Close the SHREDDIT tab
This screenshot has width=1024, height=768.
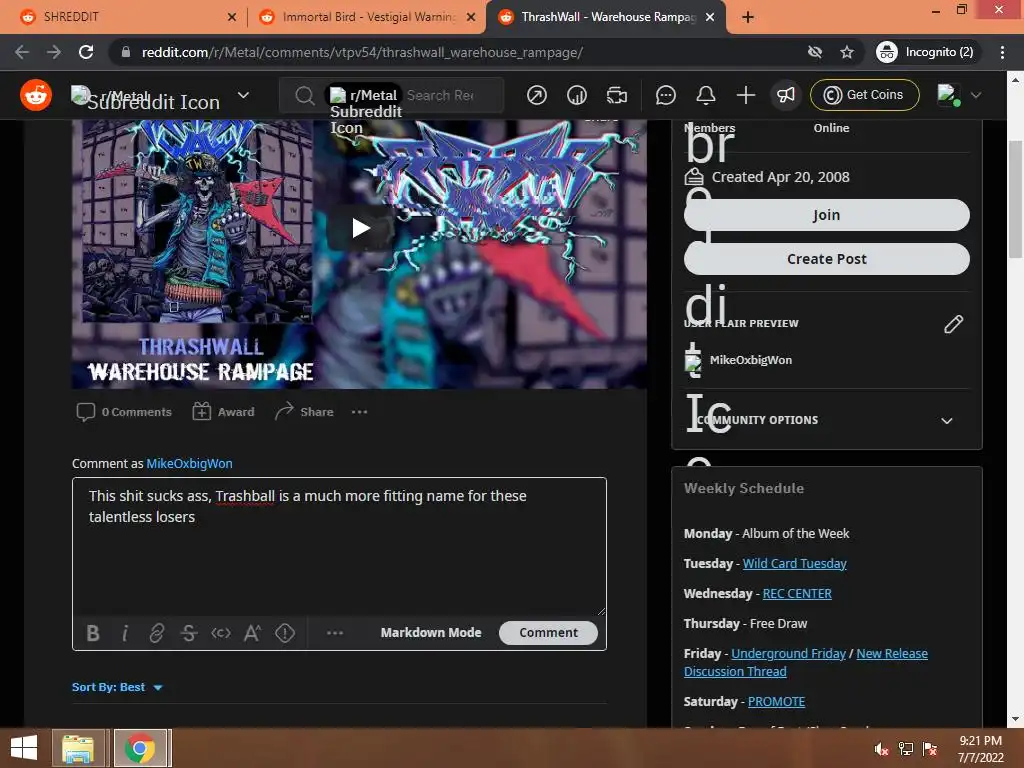[231, 17]
